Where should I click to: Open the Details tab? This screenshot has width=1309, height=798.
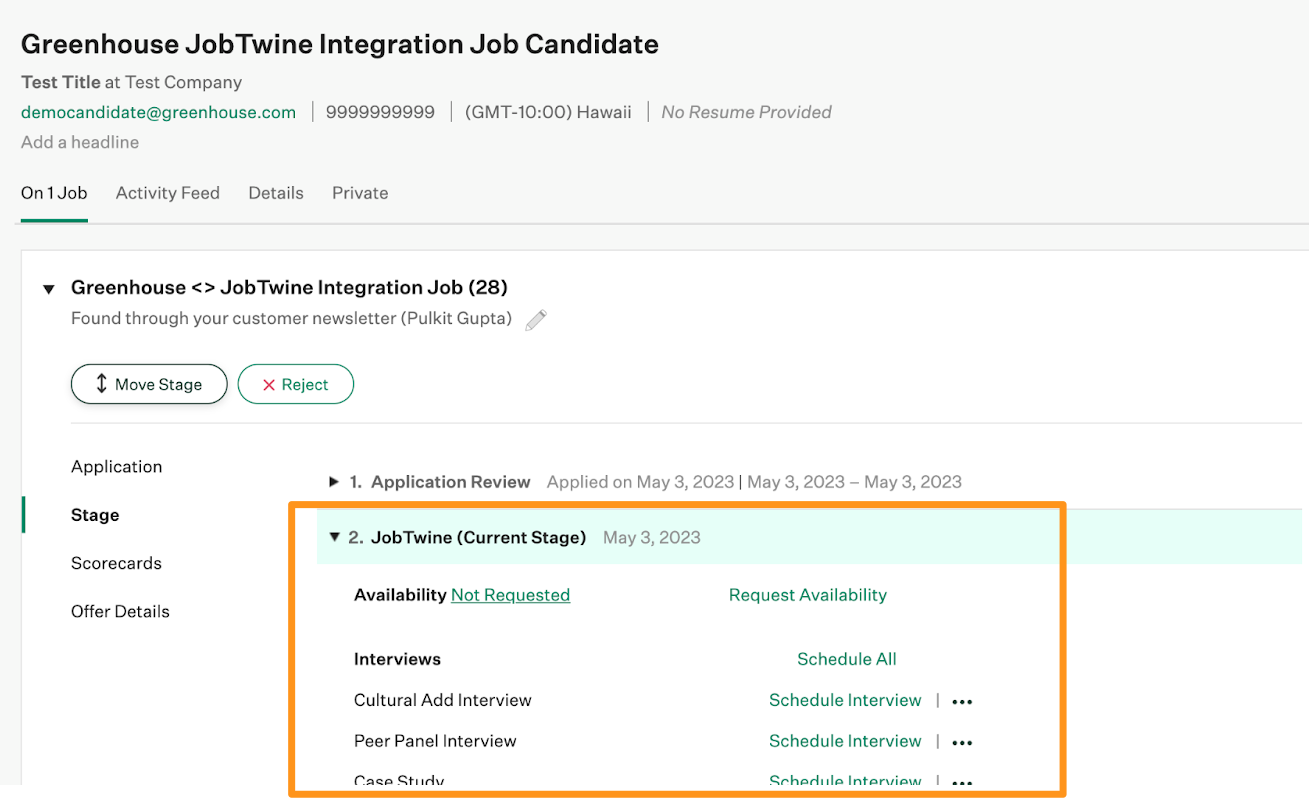(x=276, y=193)
